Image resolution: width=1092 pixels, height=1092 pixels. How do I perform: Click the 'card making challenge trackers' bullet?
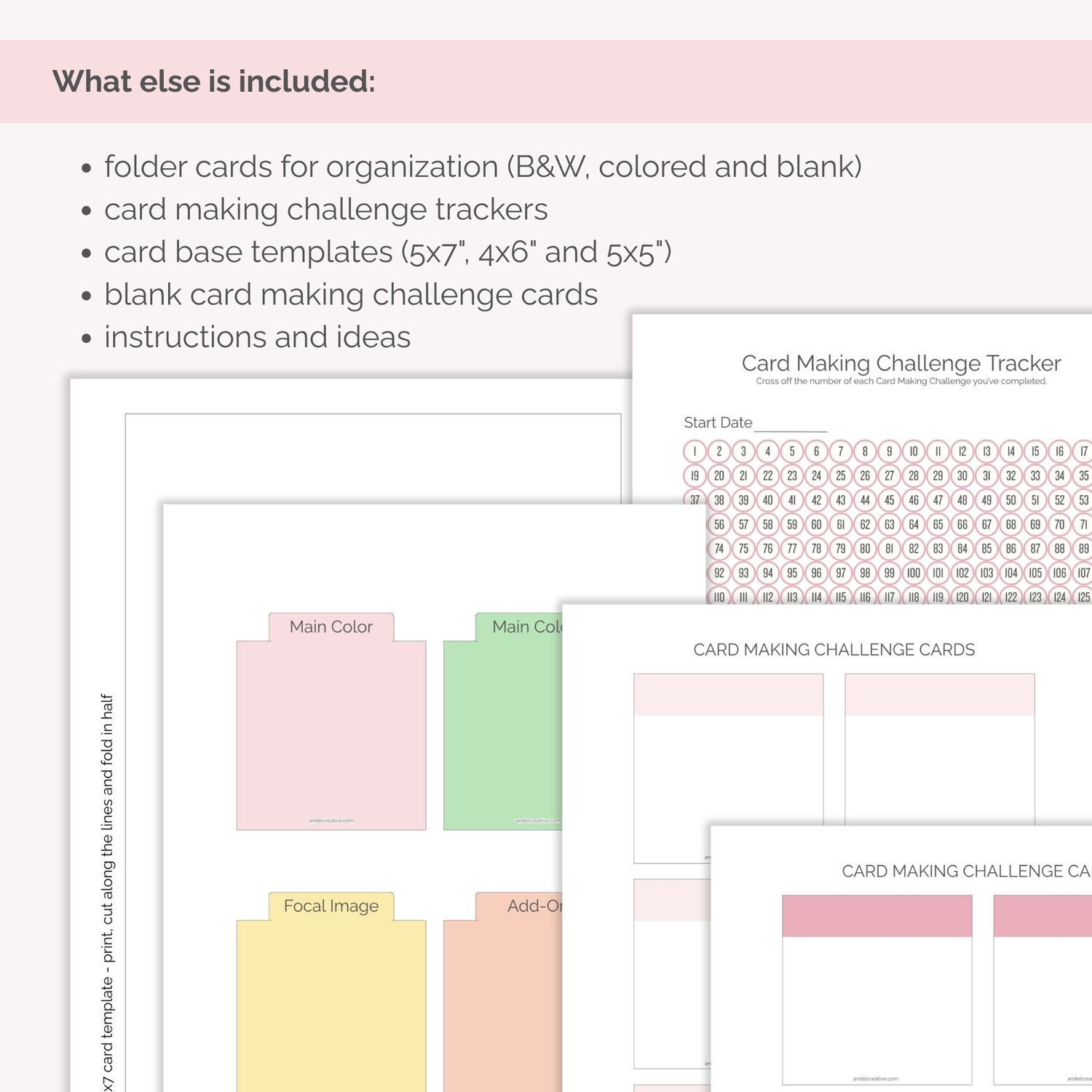pos(325,210)
